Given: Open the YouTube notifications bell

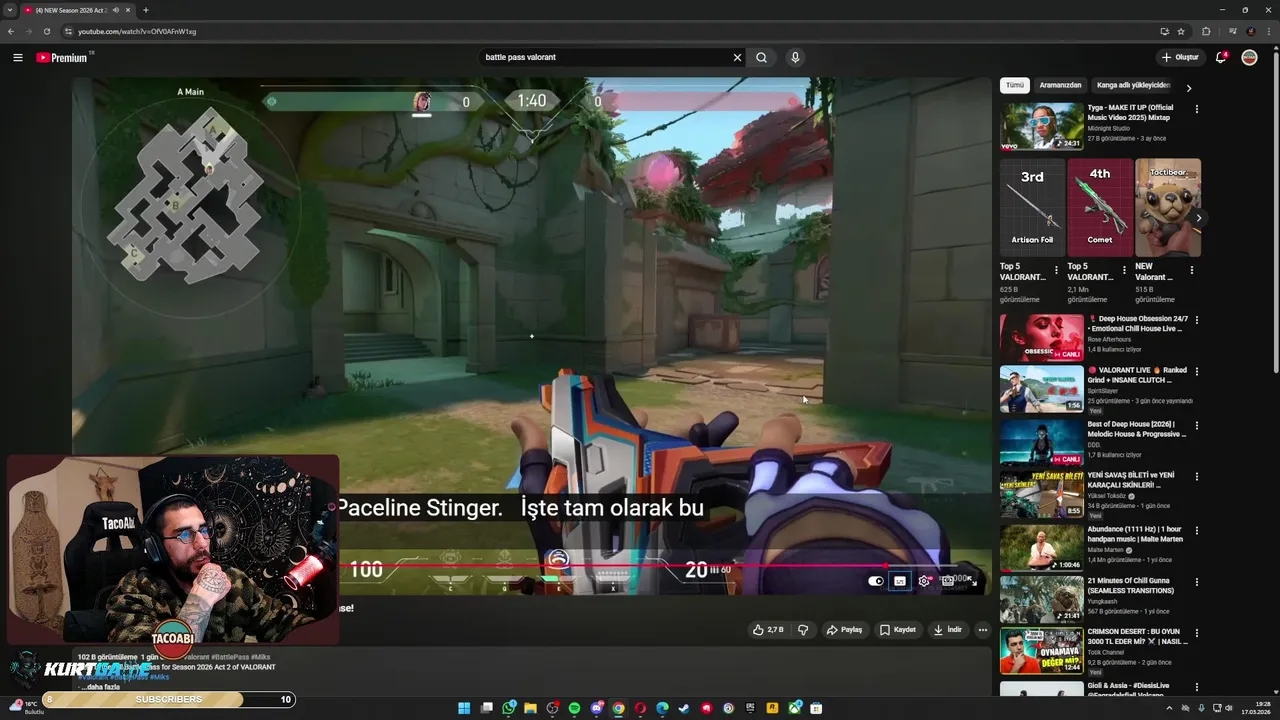Looking at the screenshot, I should pyautogui.click(x=1221, y=57).
